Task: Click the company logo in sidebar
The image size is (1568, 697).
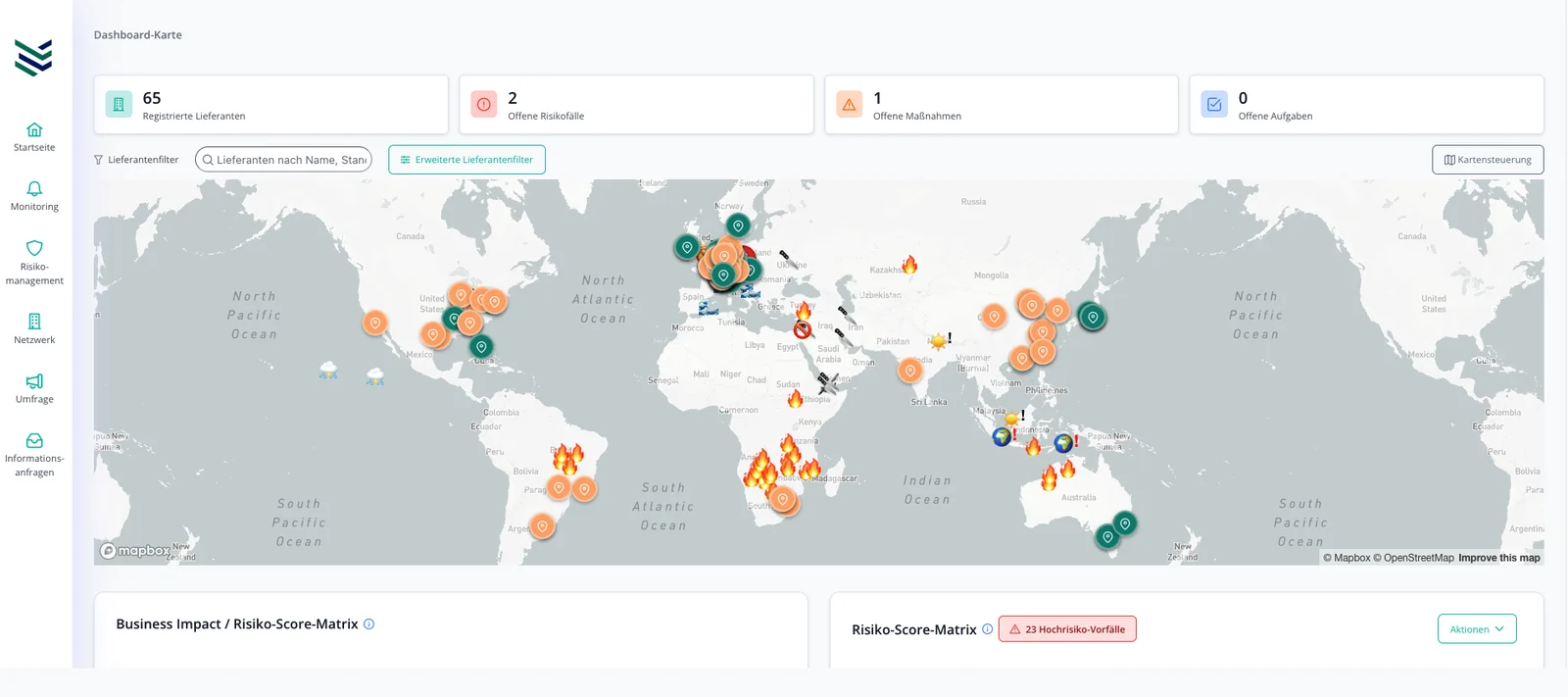Action: point(33,58)
